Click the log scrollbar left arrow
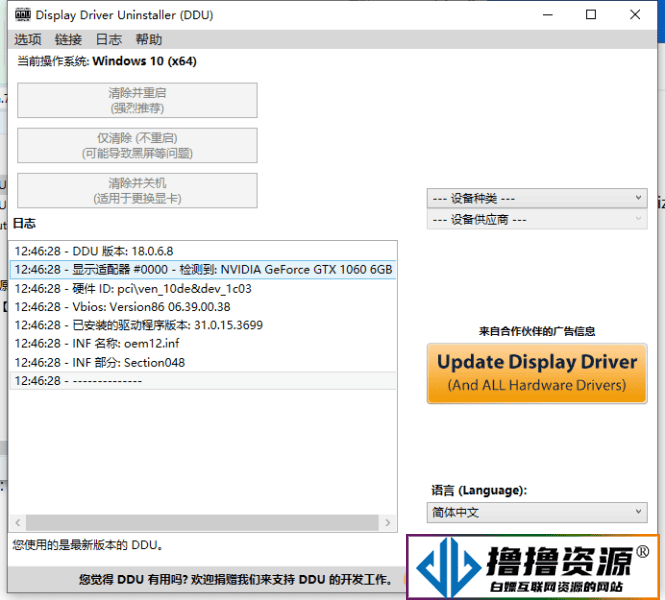The image size is (665, 600). (18, 522)
